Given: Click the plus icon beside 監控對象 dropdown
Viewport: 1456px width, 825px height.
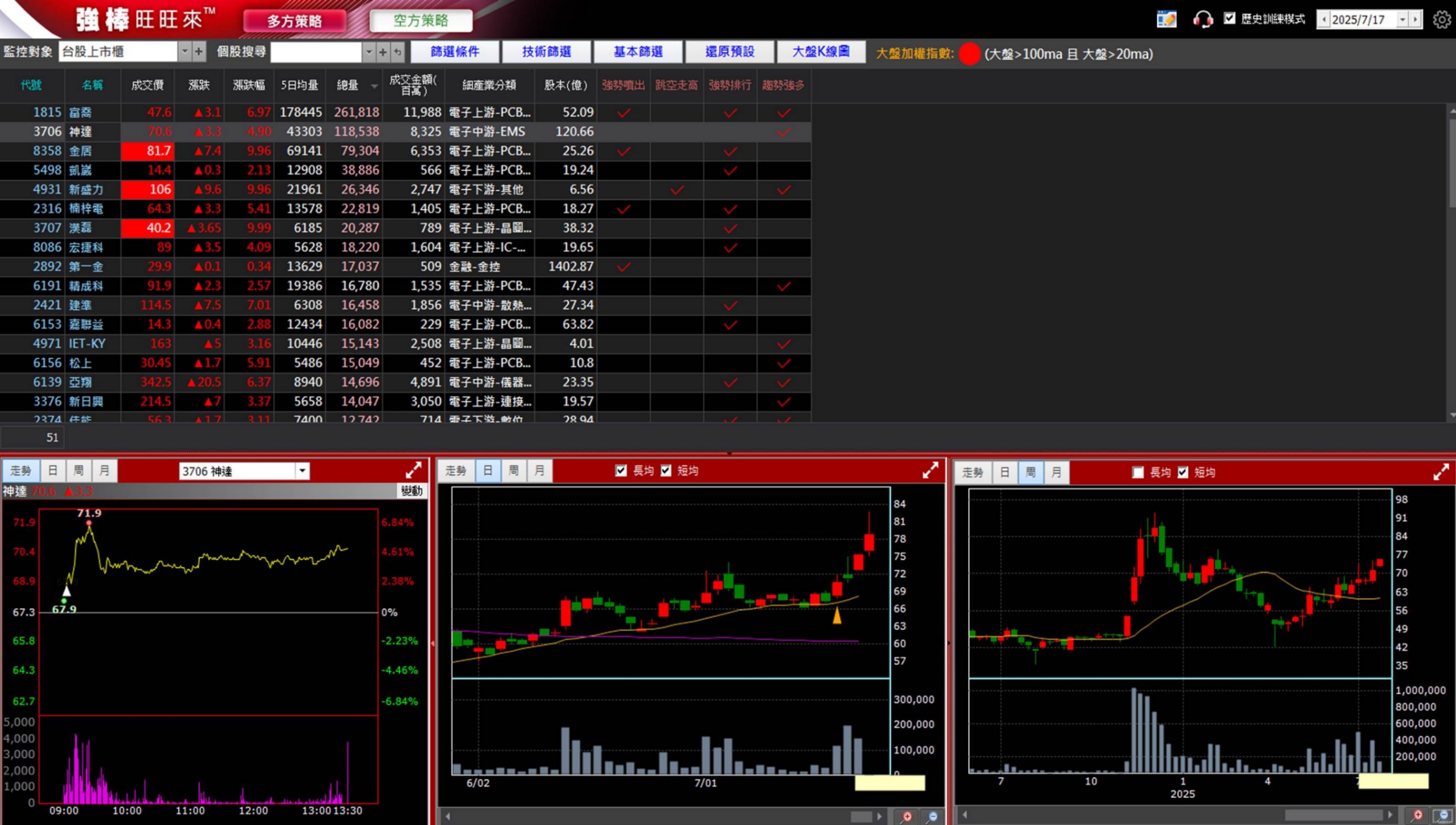Looking at the screenshot, I should click(199, 52).
